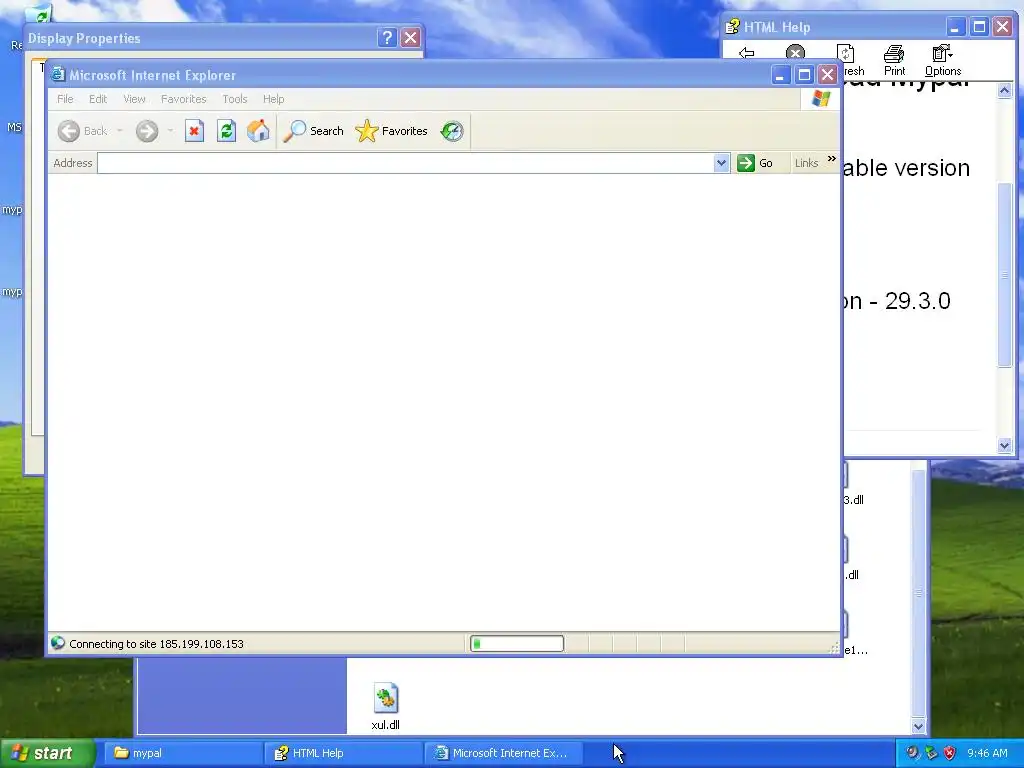Click the status bar globe icon
1024x768 pixels.
tap(58, 643)
